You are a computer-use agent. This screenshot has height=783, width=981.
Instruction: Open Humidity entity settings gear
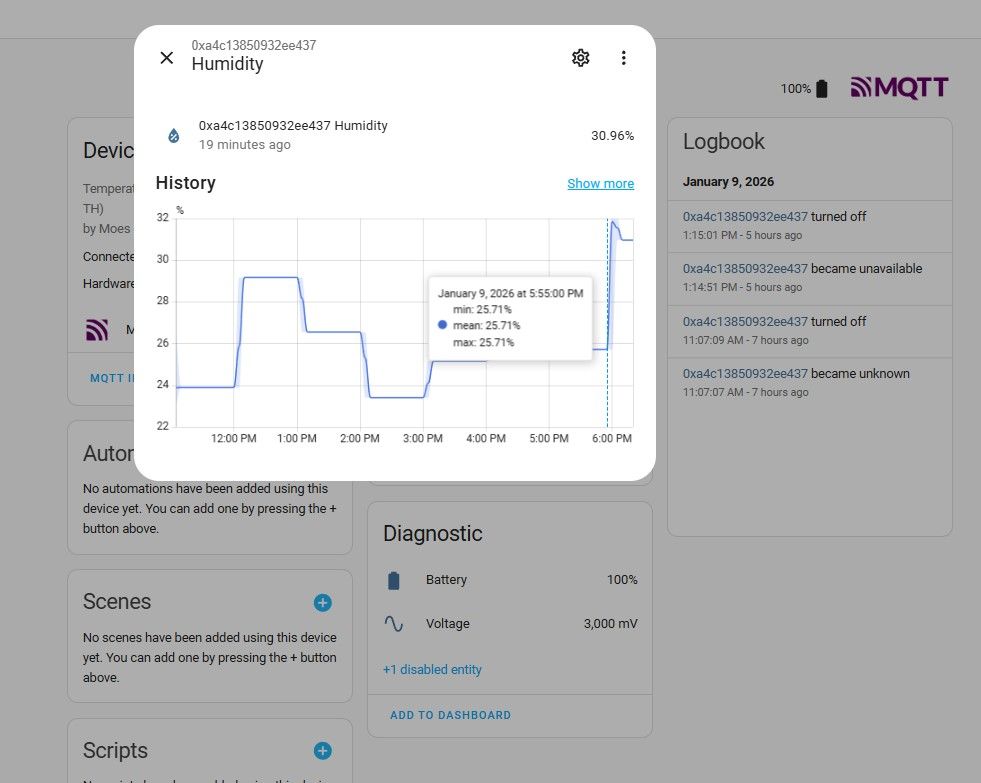pyautogui.click(x=580, y=58)
